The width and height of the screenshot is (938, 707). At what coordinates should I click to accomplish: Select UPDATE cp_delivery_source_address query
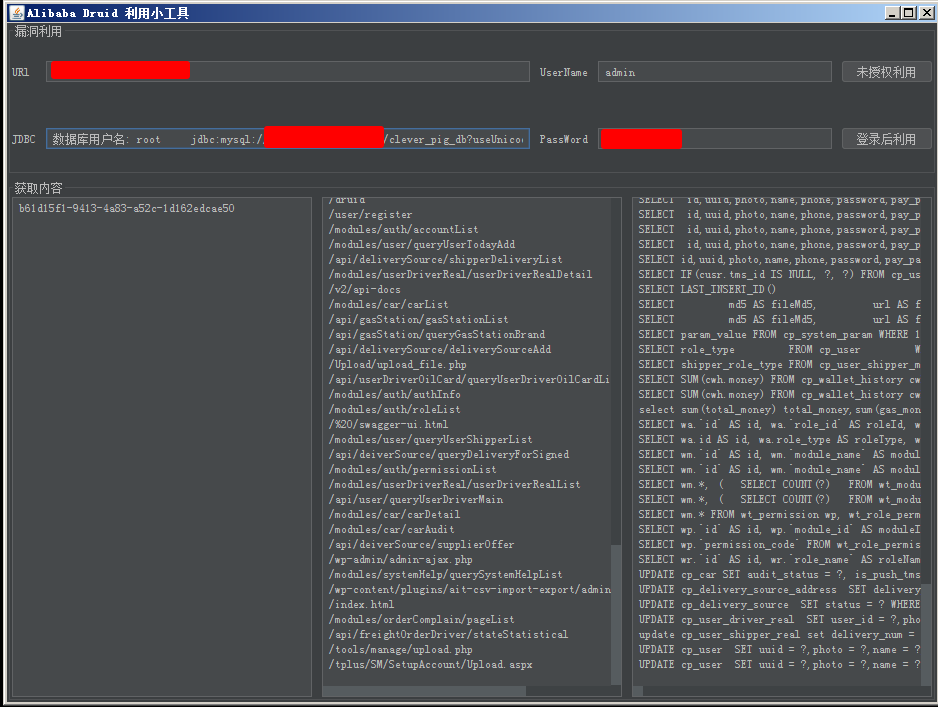[x=779, y=589]
